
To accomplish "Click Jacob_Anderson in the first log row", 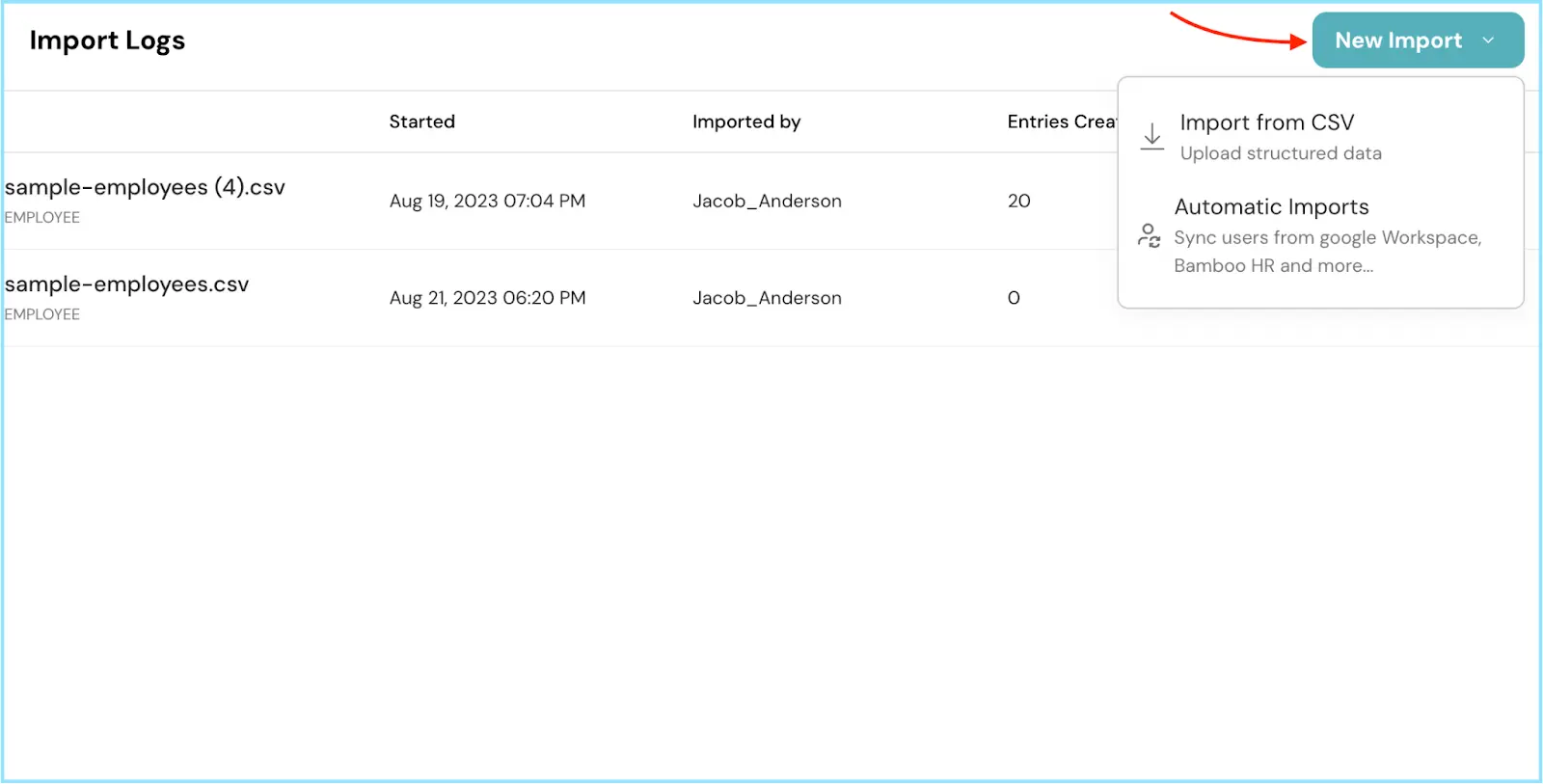I will point(767,201).
